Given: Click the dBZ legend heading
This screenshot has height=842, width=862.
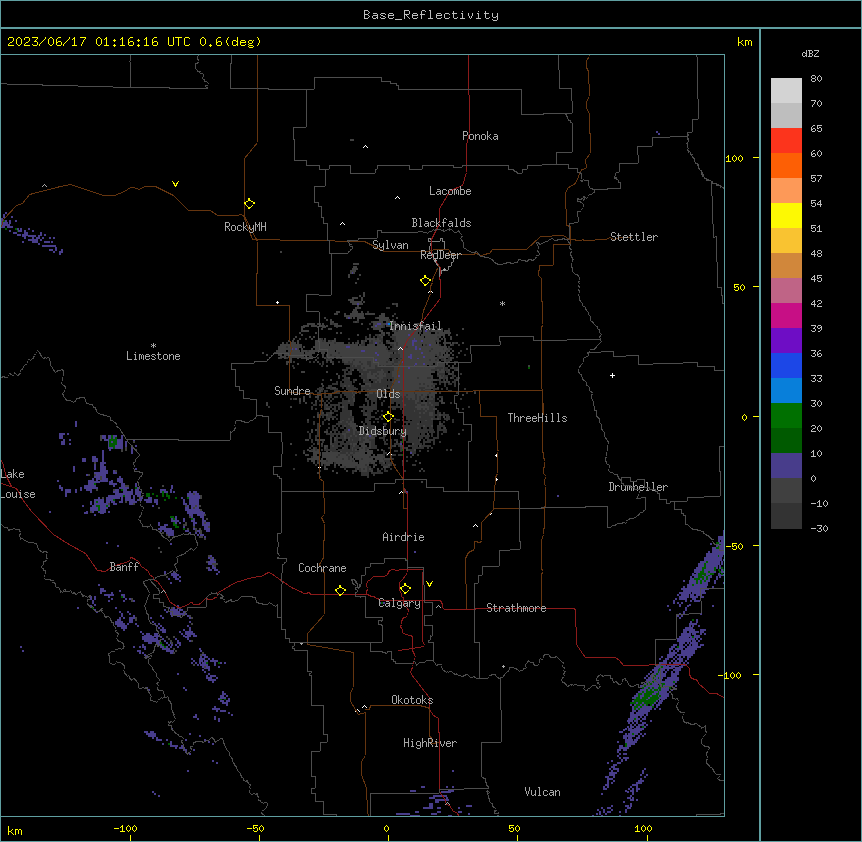Looking at the screenshot, I should pyautogui.click(x=810, y=53).
